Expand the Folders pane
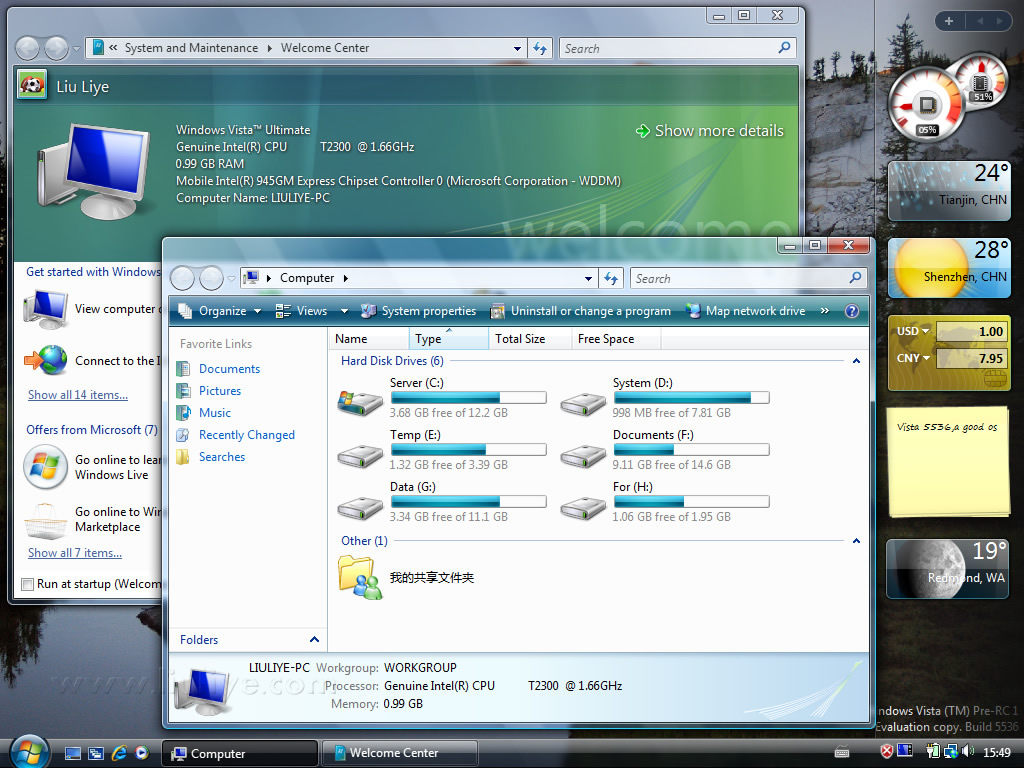This screenshot has height=768, width=1024. click(314, 639)
